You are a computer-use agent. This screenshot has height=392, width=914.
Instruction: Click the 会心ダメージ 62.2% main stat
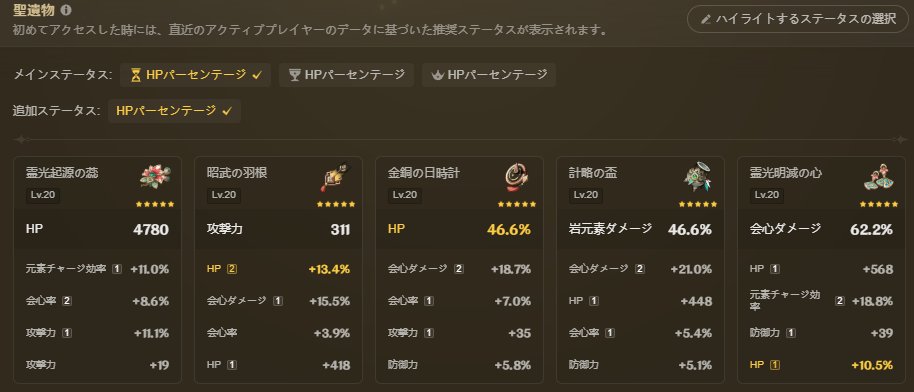[821, 229]
